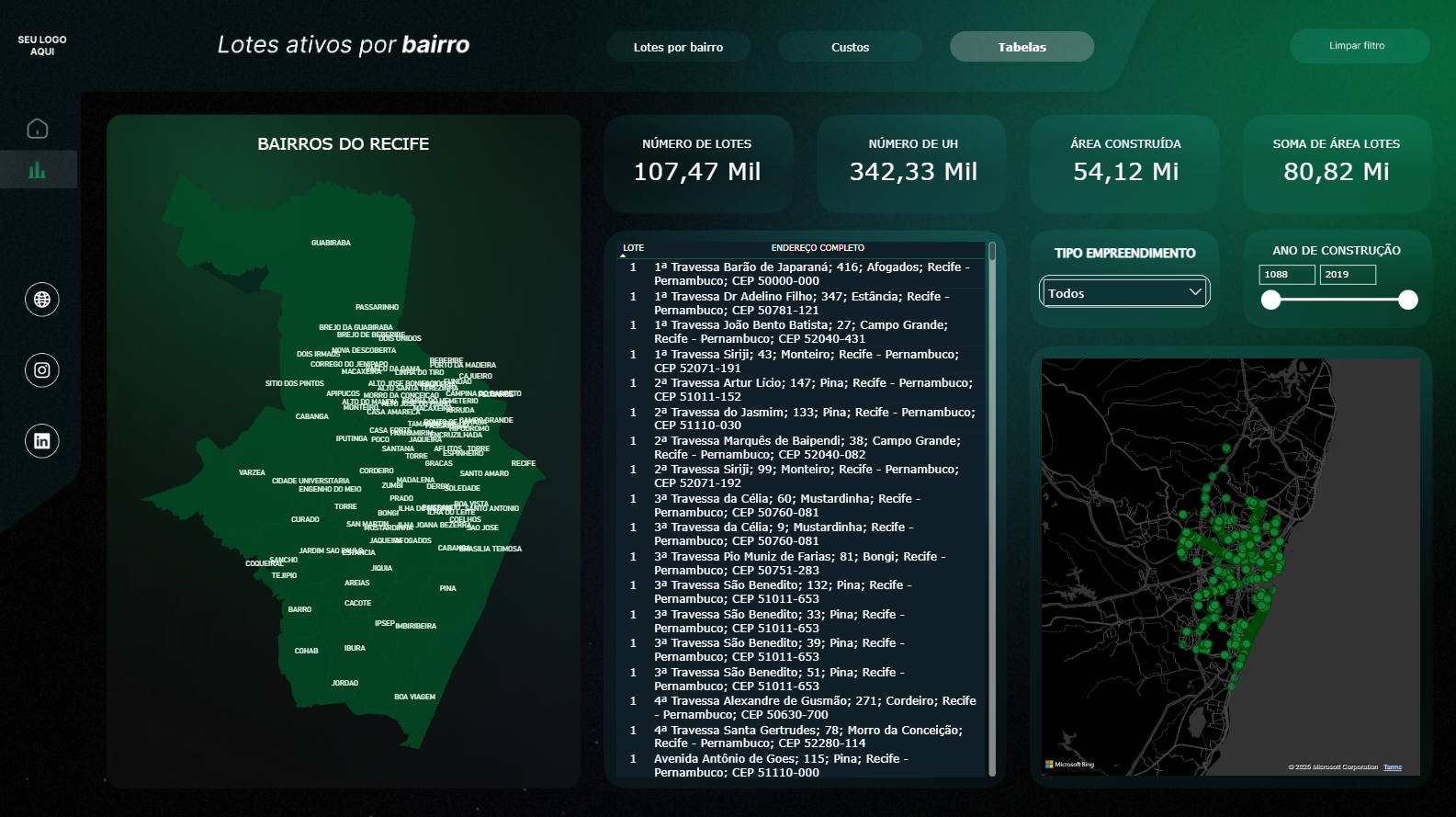The height and width of the screenshot is (817, 1456).
Task: Switch to Lotes por bairro tab
Action: pos(678,47)
